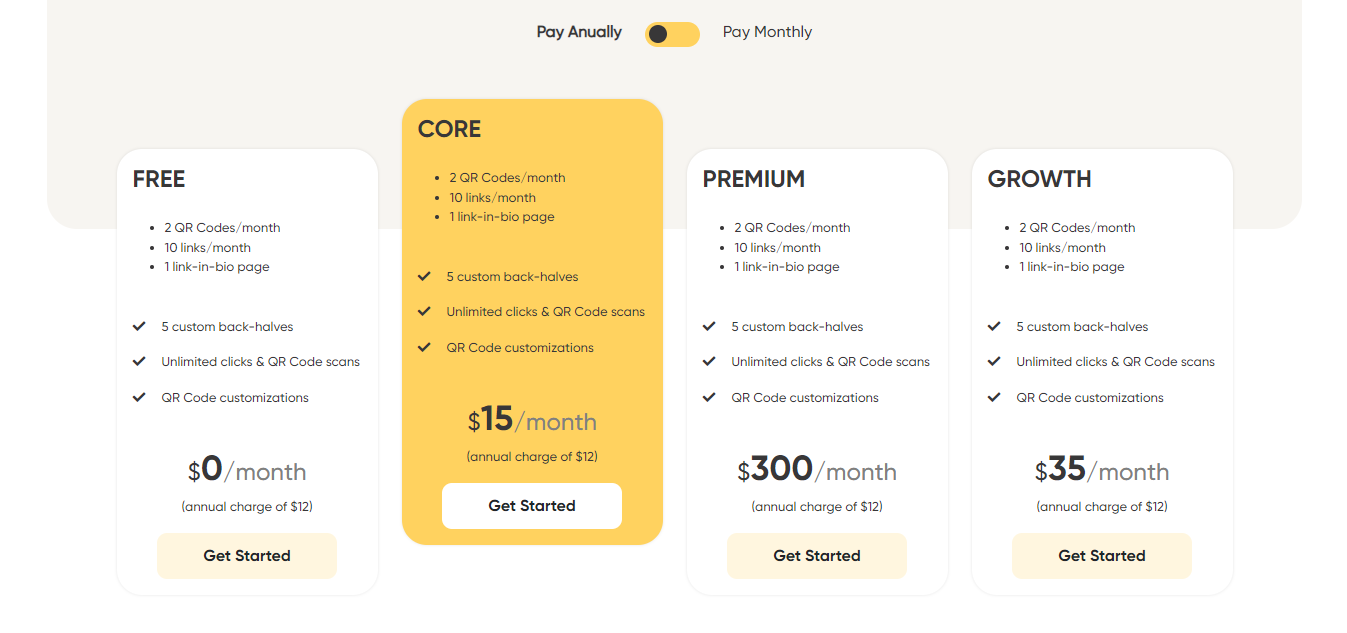Click GROWTH unlimited clicks checkmark icon
The width and height of the screenshot is (1347, 633).
pyautogui.click(x=994, y=362)
